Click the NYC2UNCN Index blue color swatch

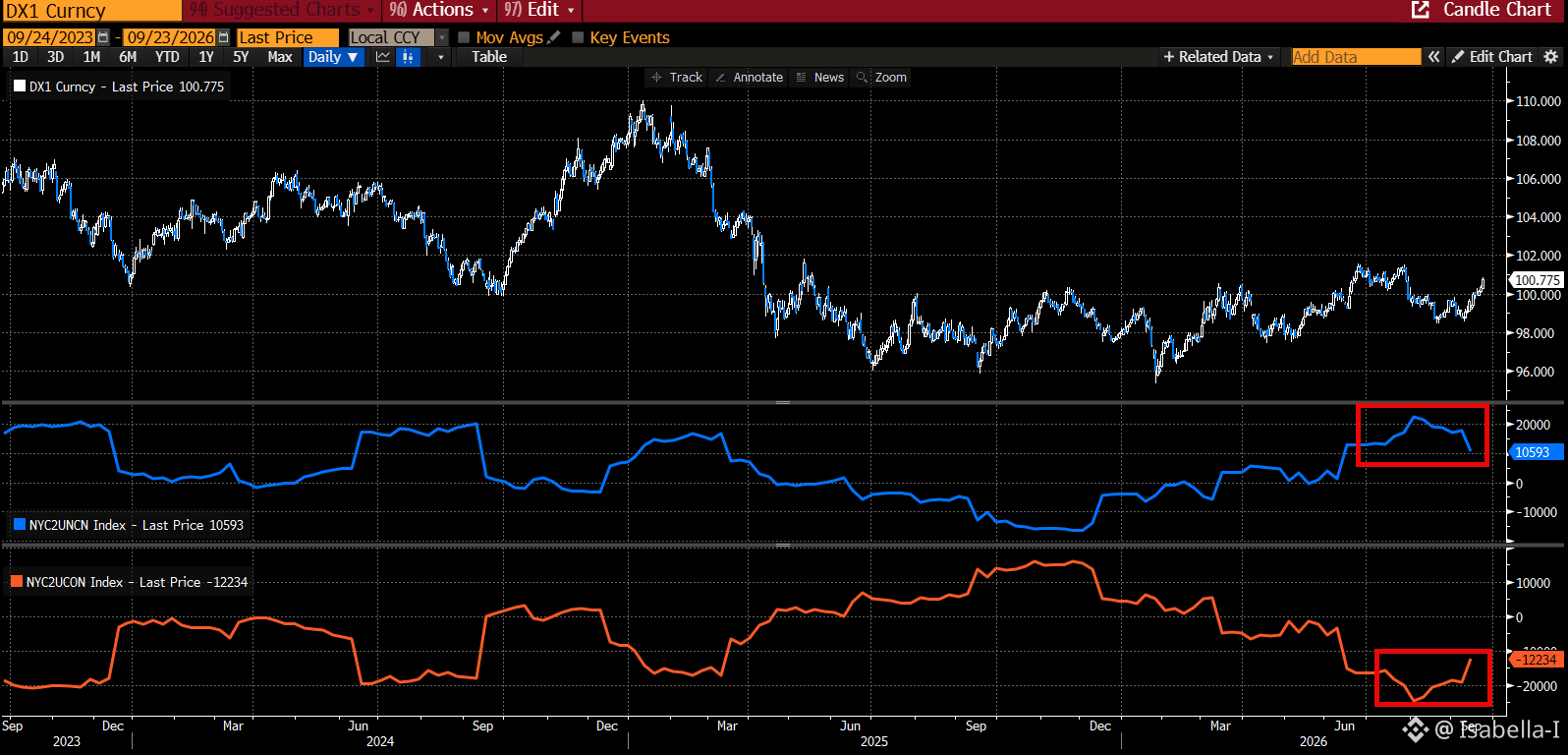pos(20,525)
